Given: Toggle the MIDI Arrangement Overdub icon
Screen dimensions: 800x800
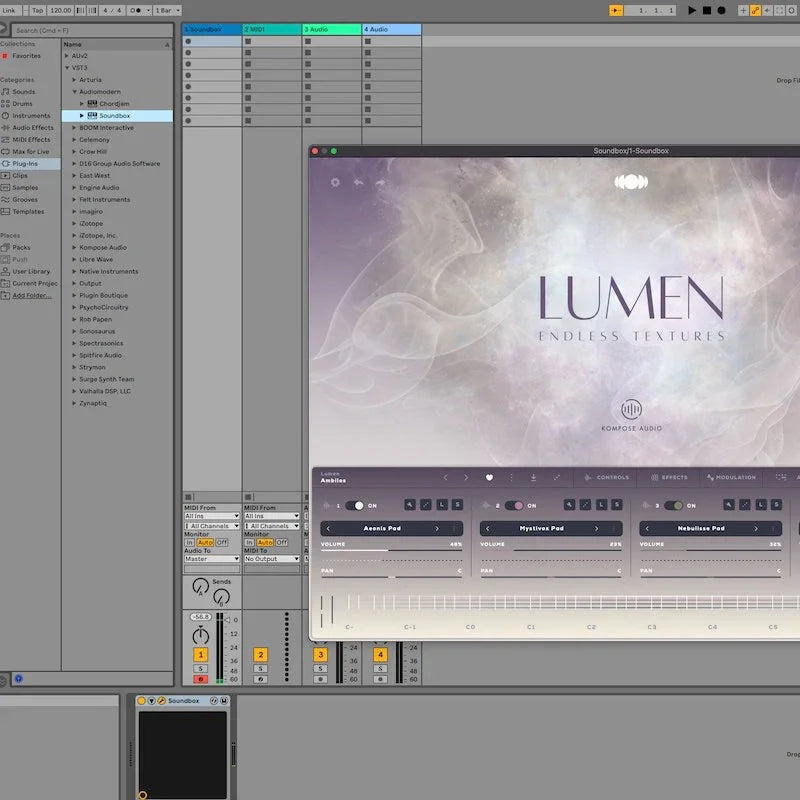Looking at the screenshot, I should pyautogui.click(x=742, y=10).
